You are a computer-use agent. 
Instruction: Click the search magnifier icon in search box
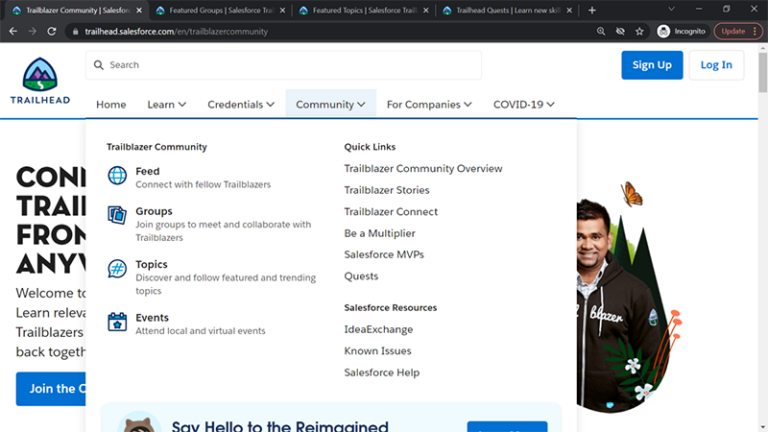(x=98, y=65)
